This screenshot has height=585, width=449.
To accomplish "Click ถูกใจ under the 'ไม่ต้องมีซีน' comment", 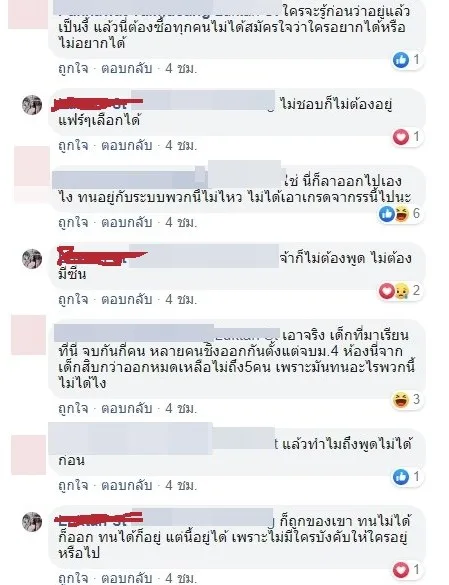I will point(73,299).
